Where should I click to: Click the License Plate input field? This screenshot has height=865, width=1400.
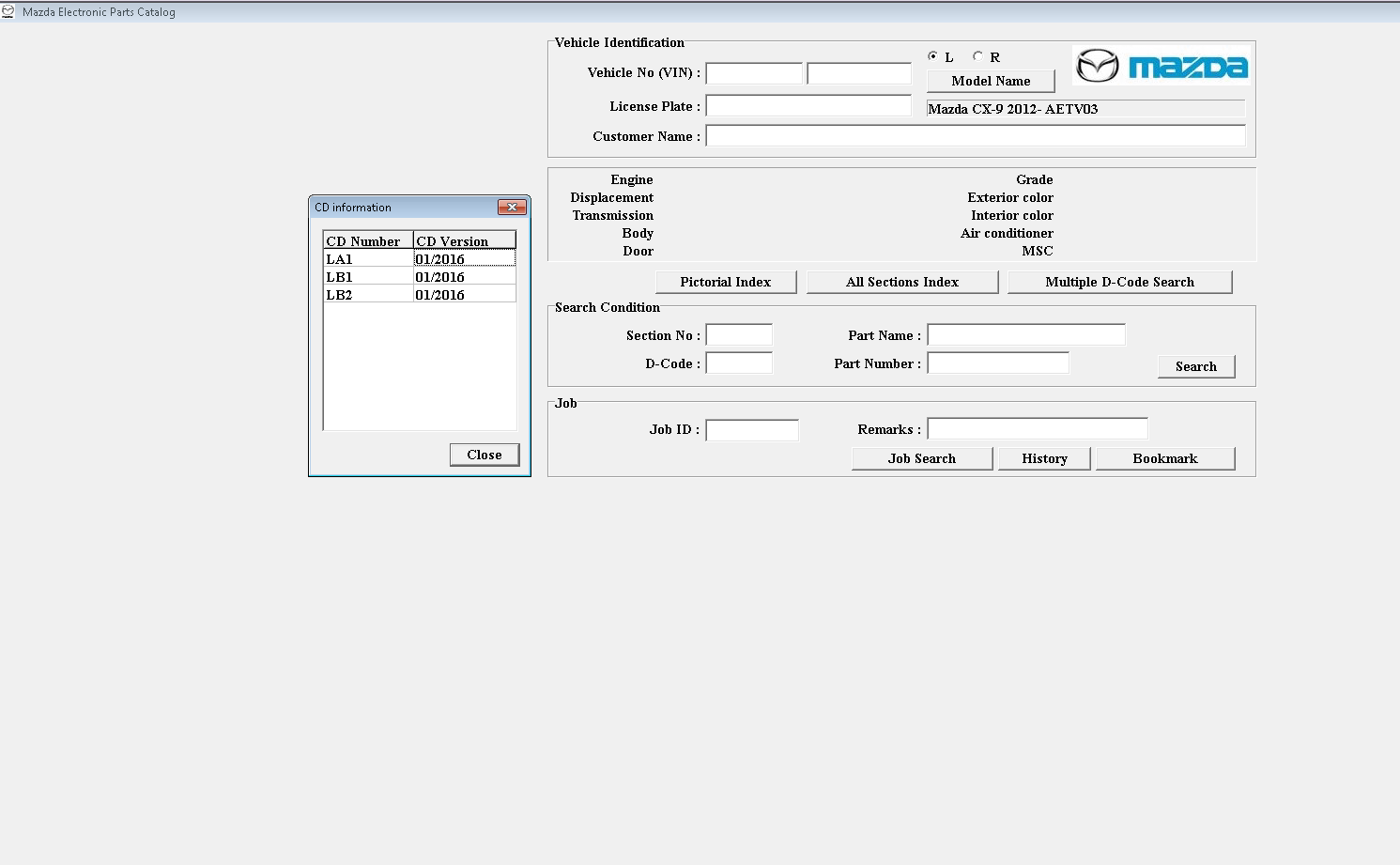808,106
